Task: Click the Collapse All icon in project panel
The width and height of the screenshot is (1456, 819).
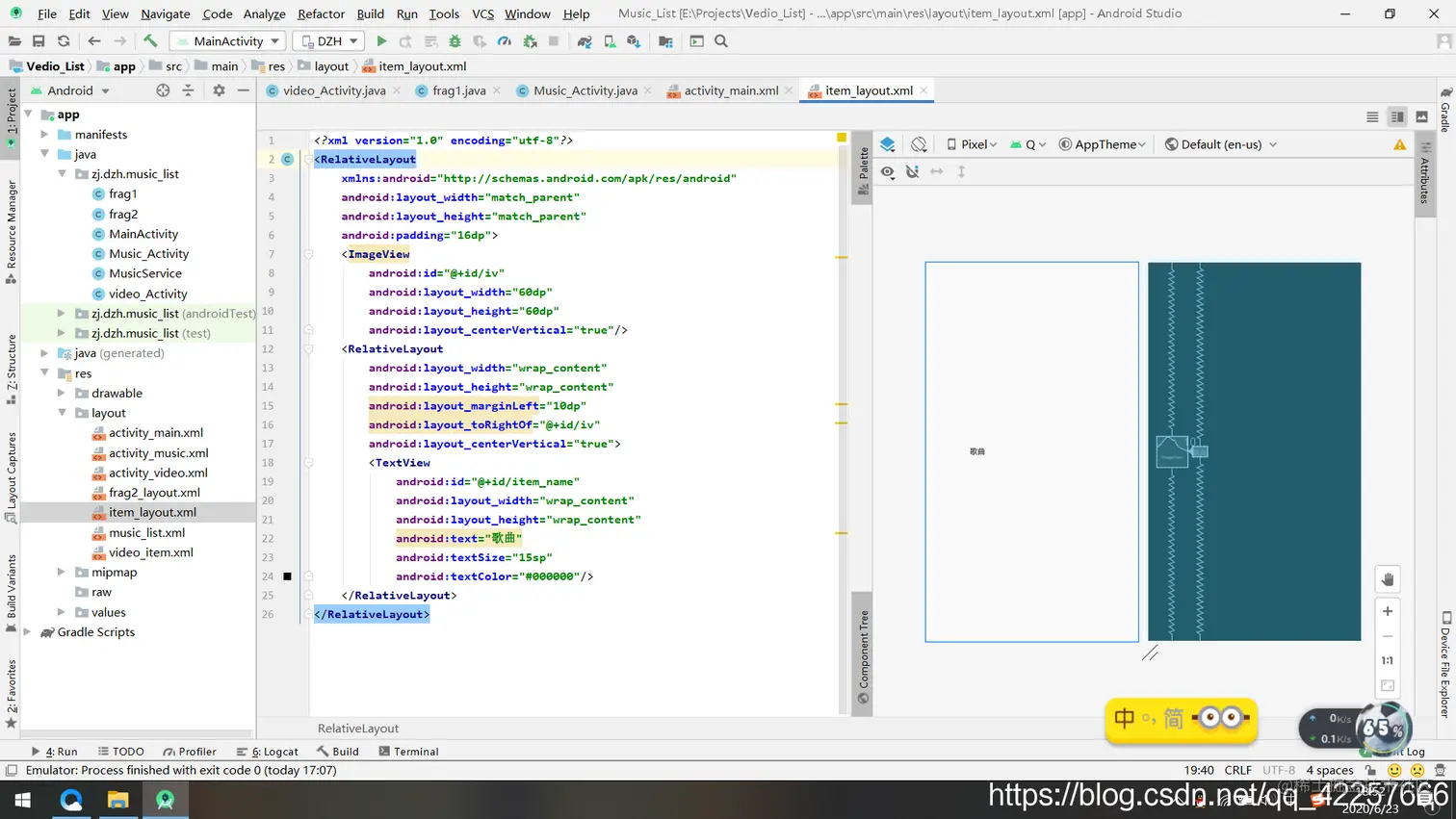Action: (x=188, y=90)
